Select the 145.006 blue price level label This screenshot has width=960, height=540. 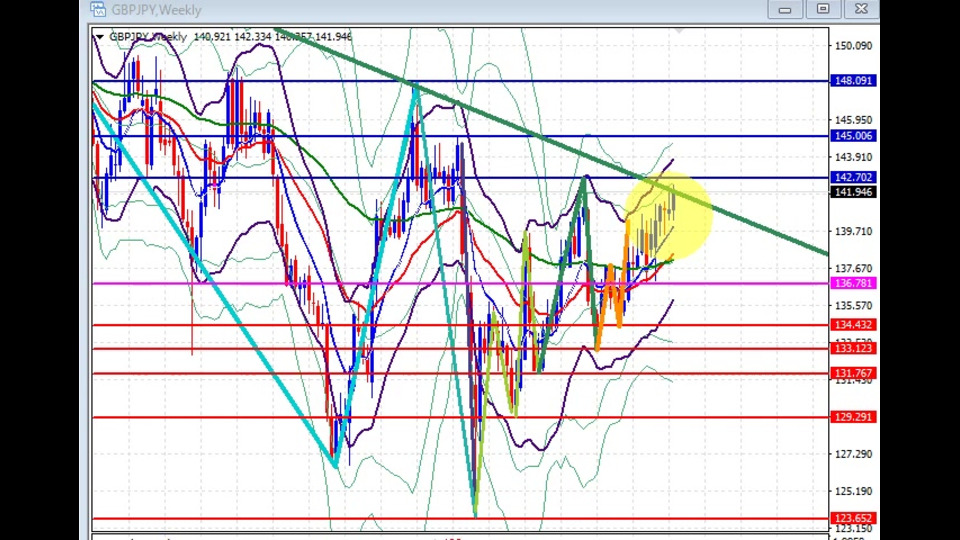pyautogui.click(x=853, y=135)
